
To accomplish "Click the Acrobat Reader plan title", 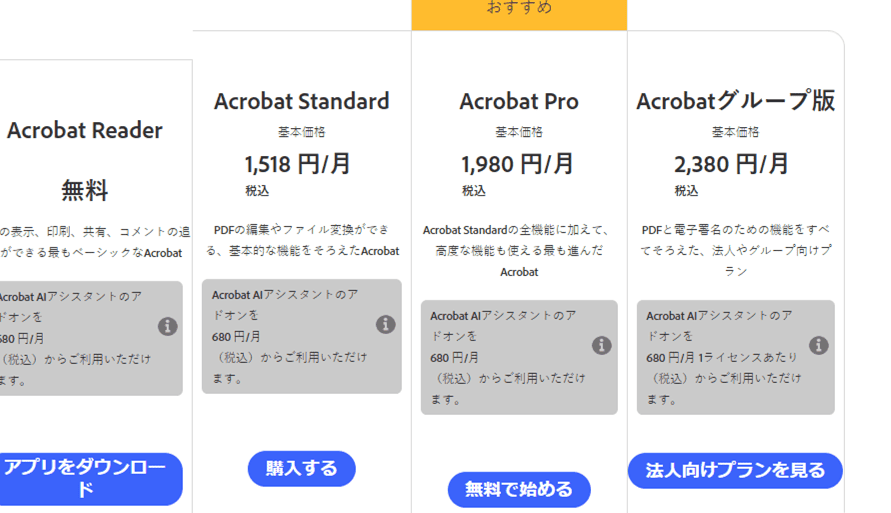I will click(85, 130).
